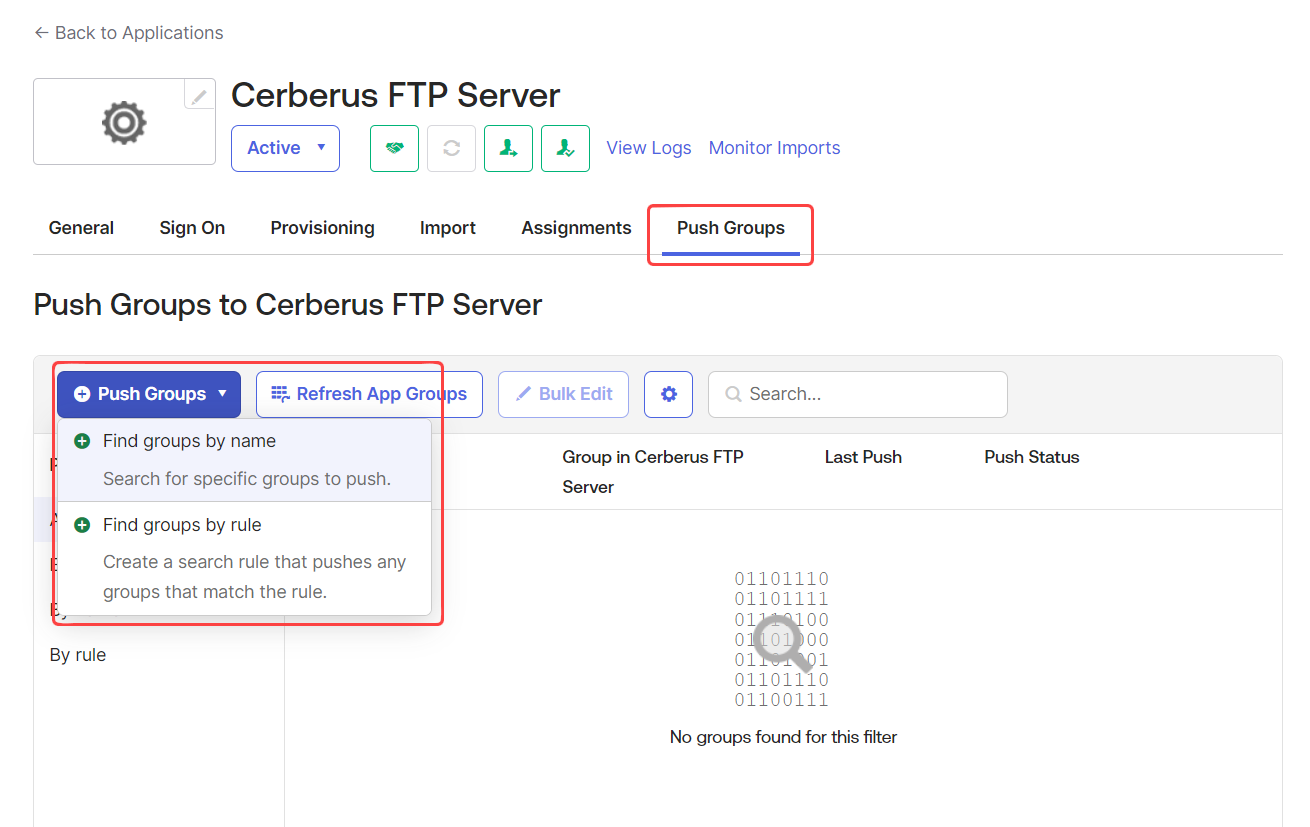Click the Last Push column header
Viewport: 1310px width, 827px height.
click(863, 457)
